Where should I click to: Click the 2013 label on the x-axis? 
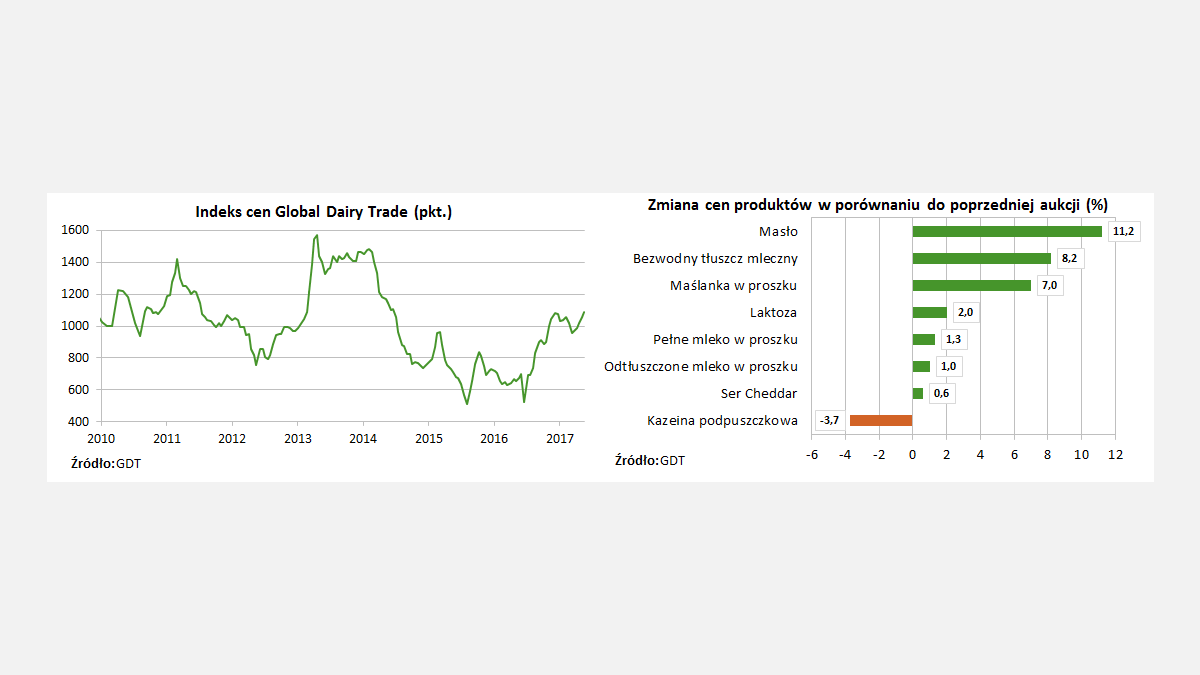pos(297,438)
